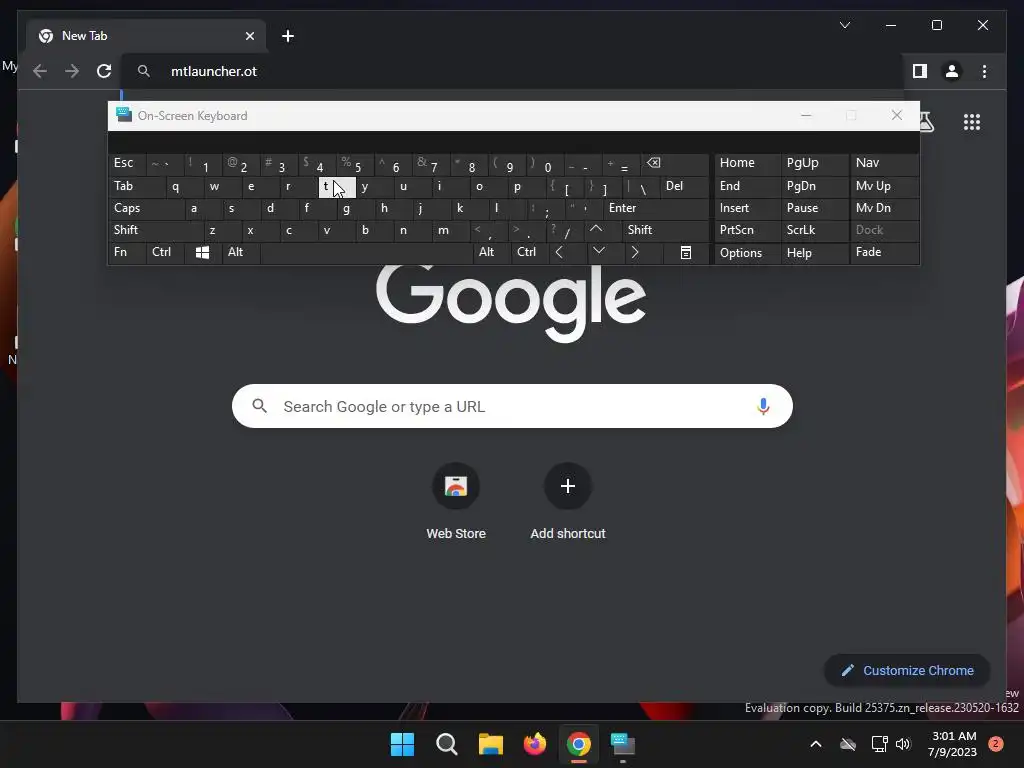Click the Fade key on keyboard
The image size is (1024, 768).
[884, 253]
